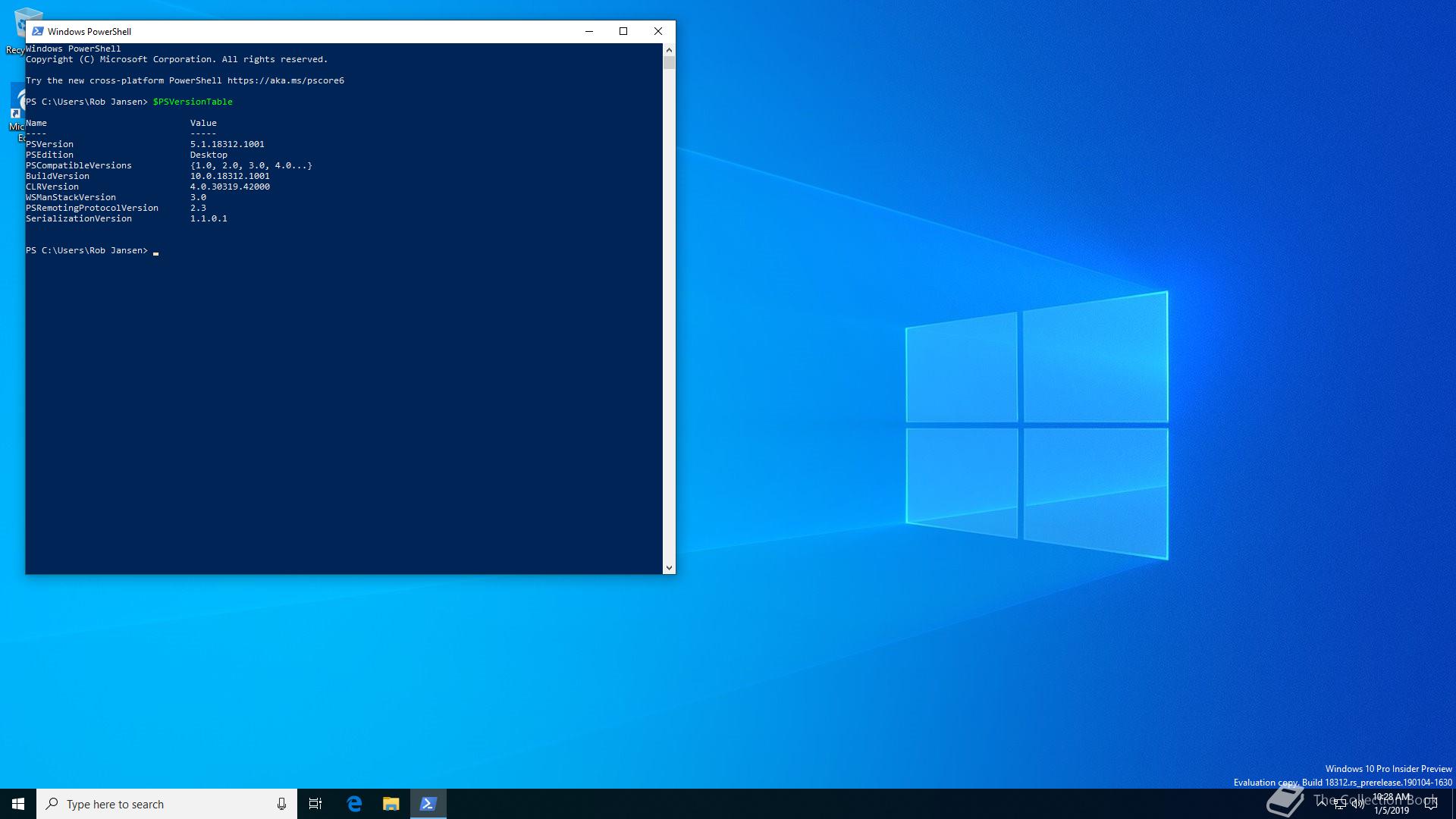
Task: Launch Microsoft Edge from the taskbar
Action: point(354,804)
